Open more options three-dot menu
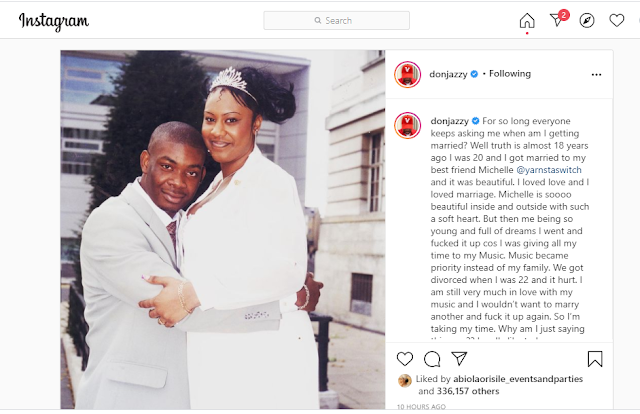This screenshot has height=414, width=640. coord(596,75)
